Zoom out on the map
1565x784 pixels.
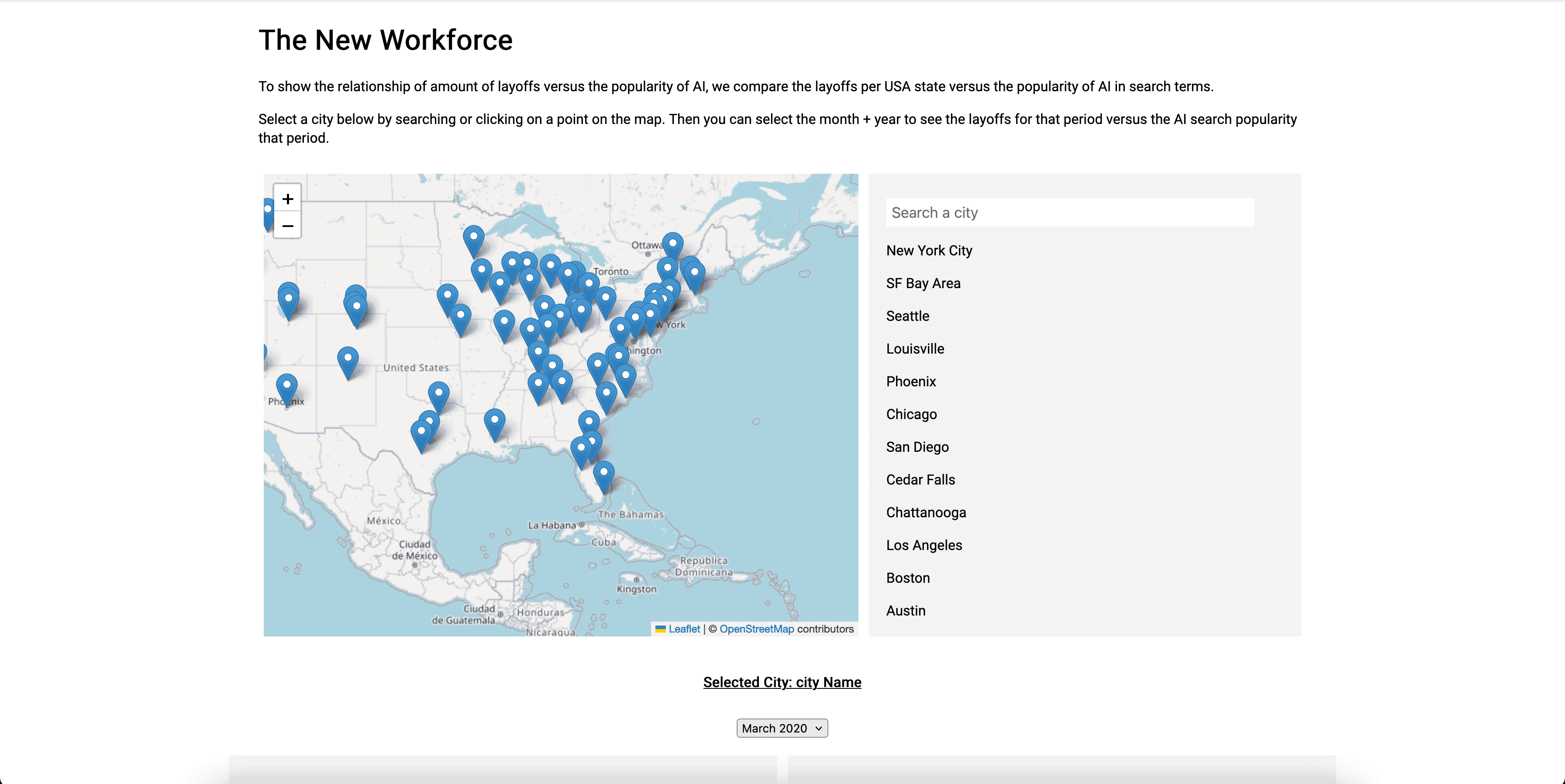287,226
